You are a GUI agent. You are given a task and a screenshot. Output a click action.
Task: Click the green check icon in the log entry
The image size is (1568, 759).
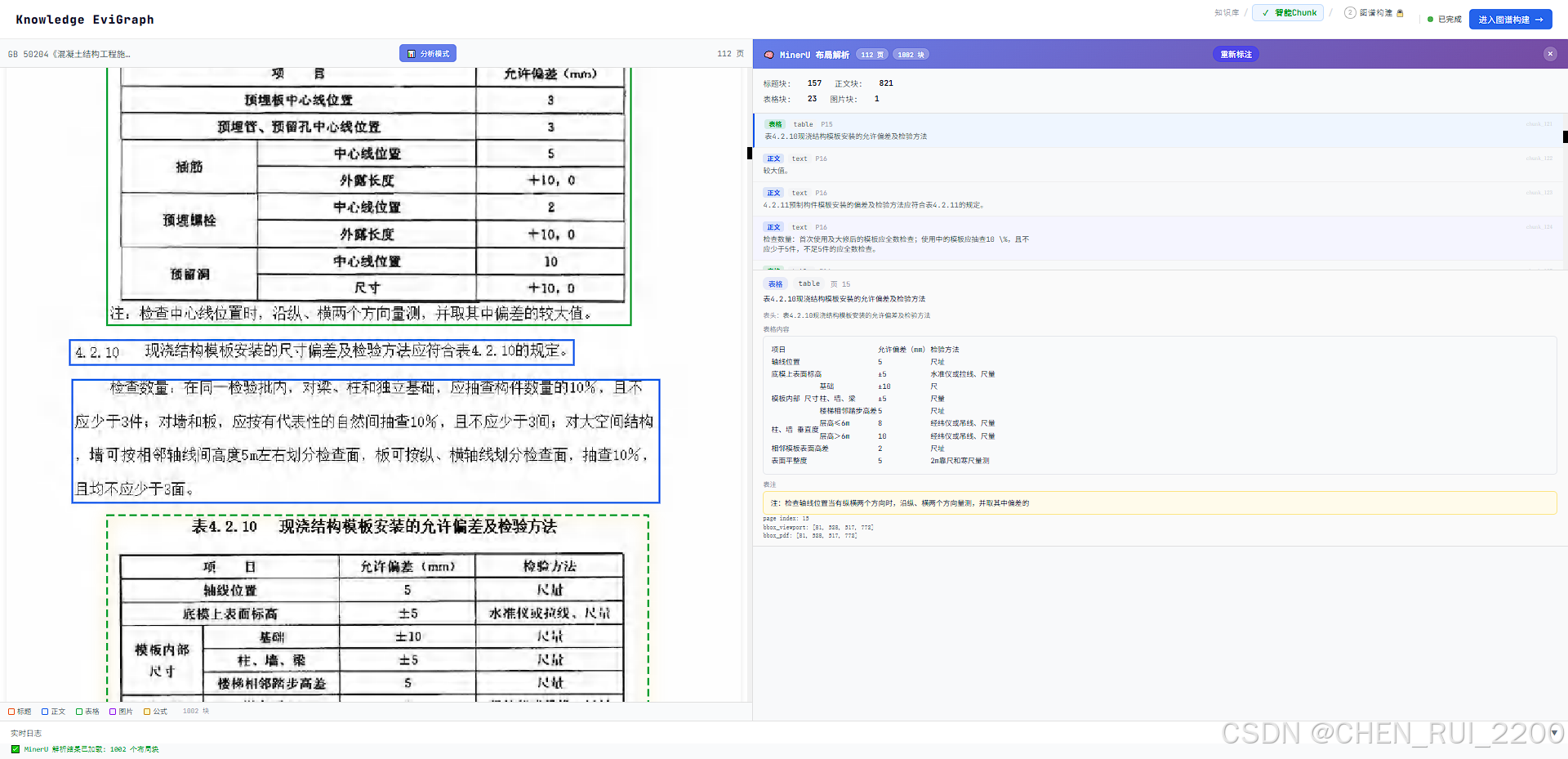point(15,749)
